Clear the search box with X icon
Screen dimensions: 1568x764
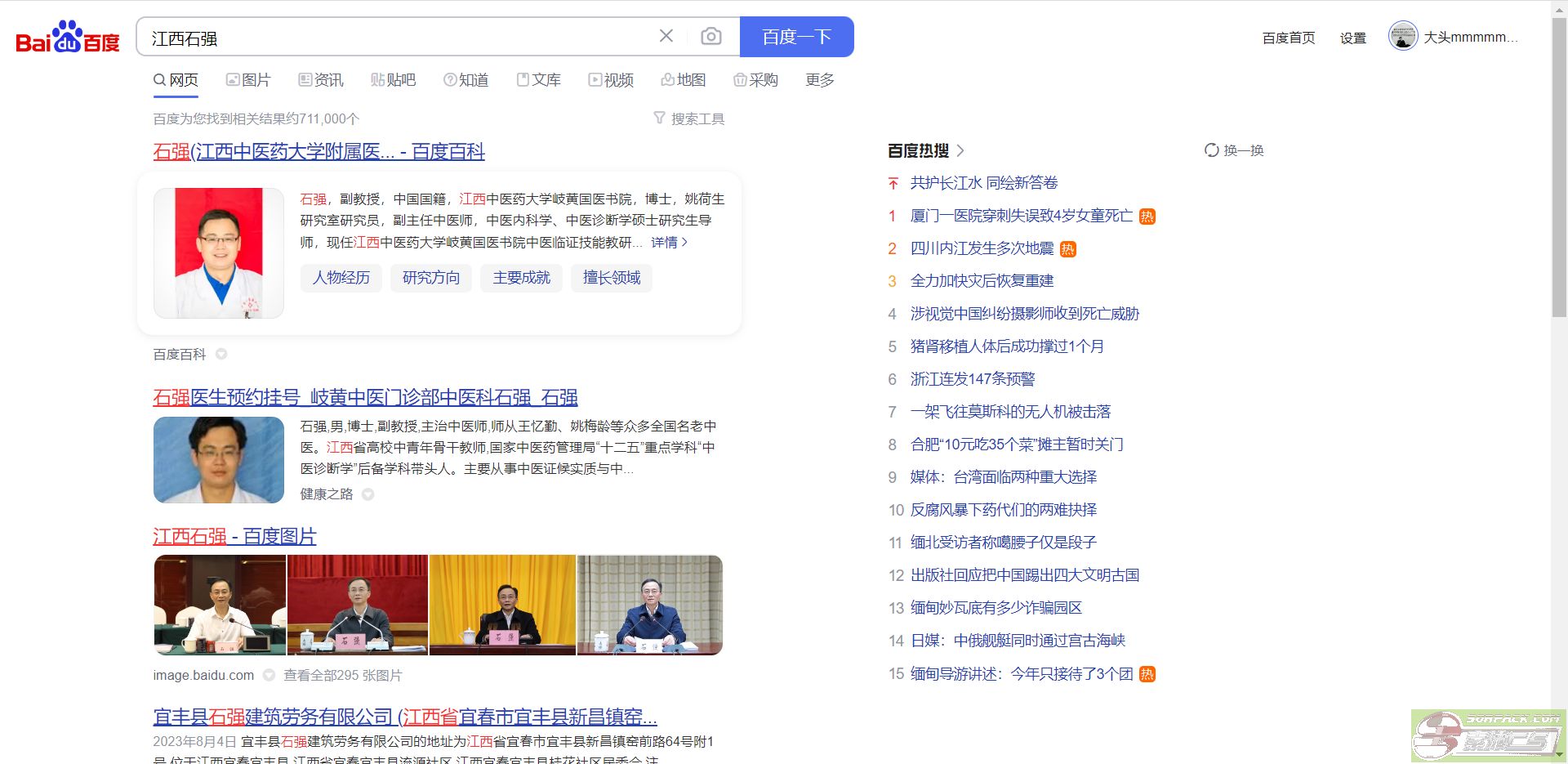tap(666, 36)
